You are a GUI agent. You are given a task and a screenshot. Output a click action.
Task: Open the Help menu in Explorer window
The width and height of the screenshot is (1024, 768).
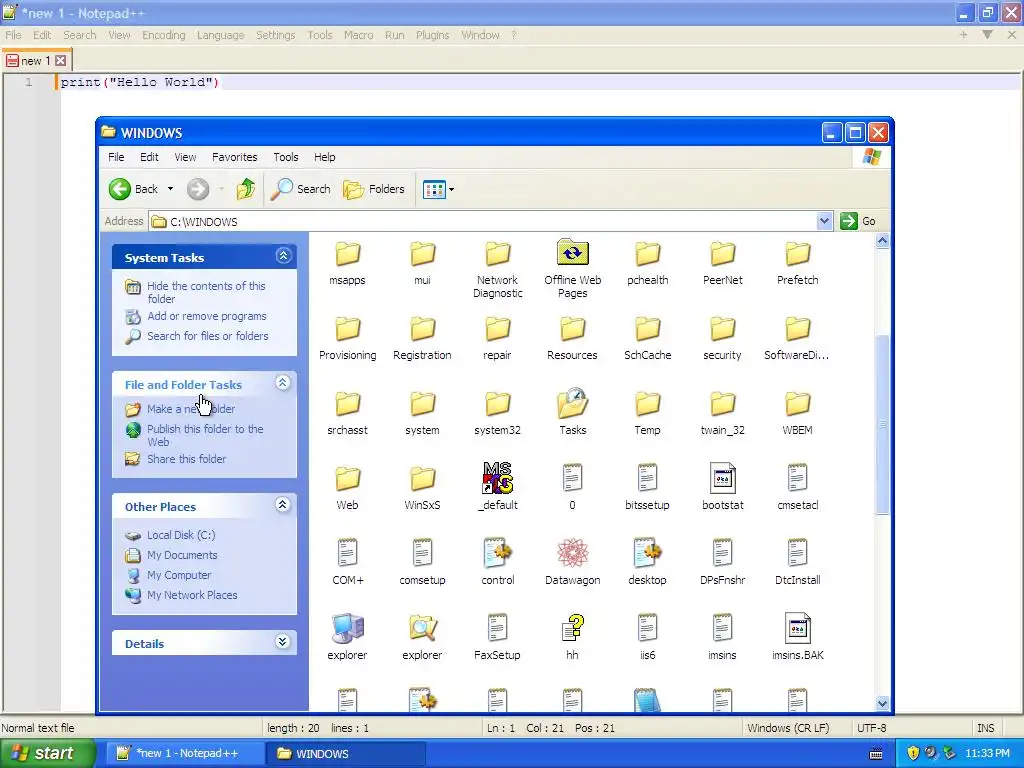(325, 157)
